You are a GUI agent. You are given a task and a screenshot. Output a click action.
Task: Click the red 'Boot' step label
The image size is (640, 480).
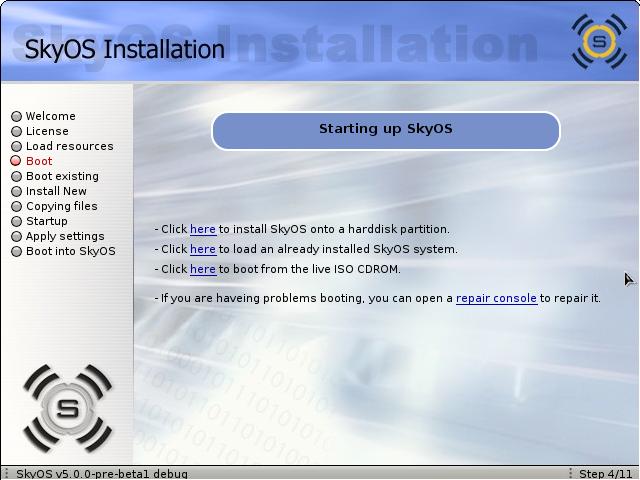(39, 161)
